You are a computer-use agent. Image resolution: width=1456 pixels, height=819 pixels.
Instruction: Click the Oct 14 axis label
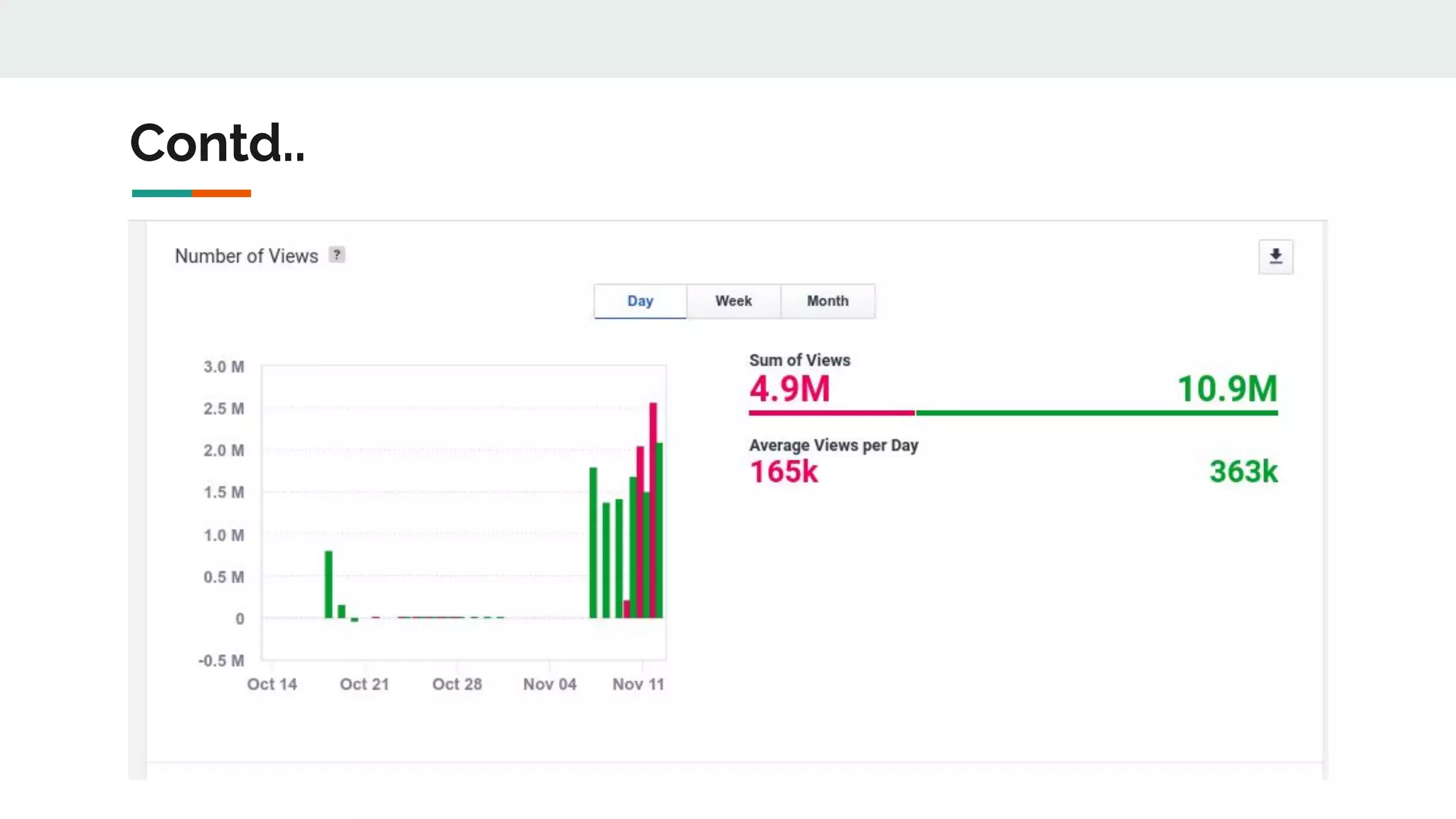click(272, 684)
